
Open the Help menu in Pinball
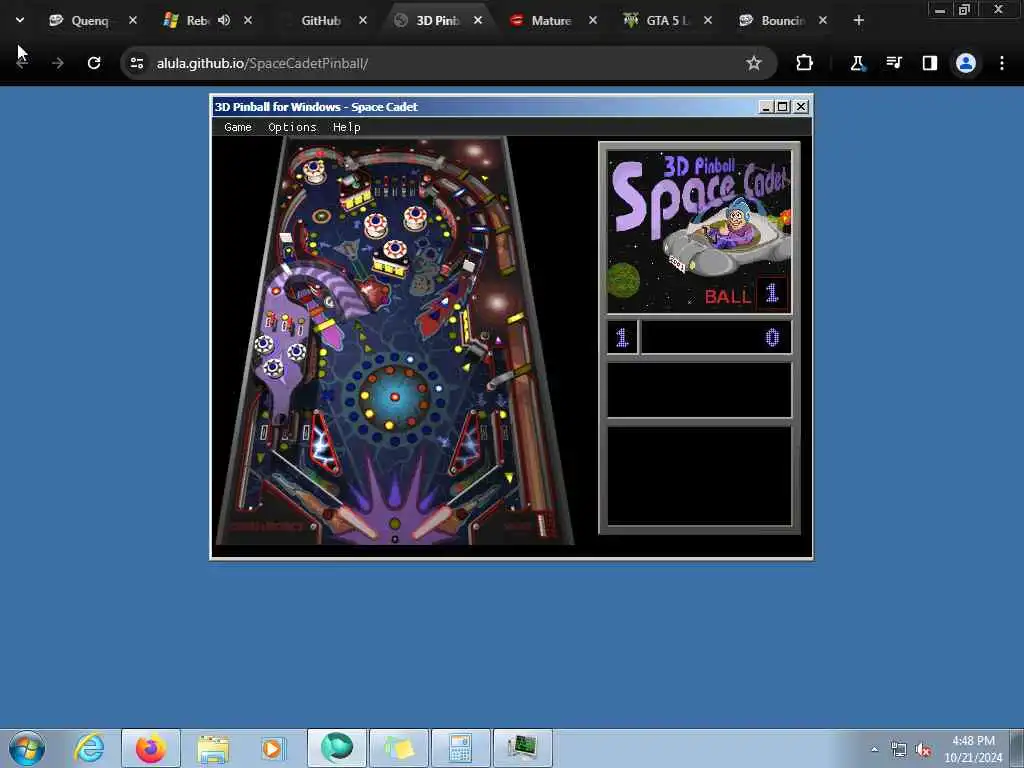pyautogui.click(x=346, y=127)
